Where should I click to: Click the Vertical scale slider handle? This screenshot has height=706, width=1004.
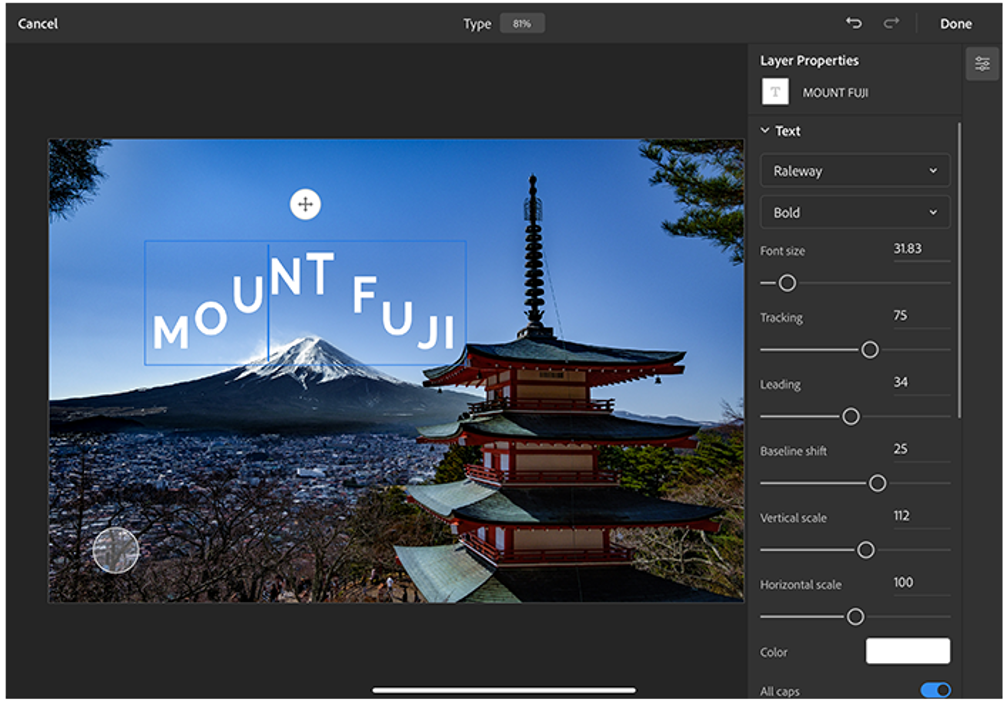(x=866, y=550)
